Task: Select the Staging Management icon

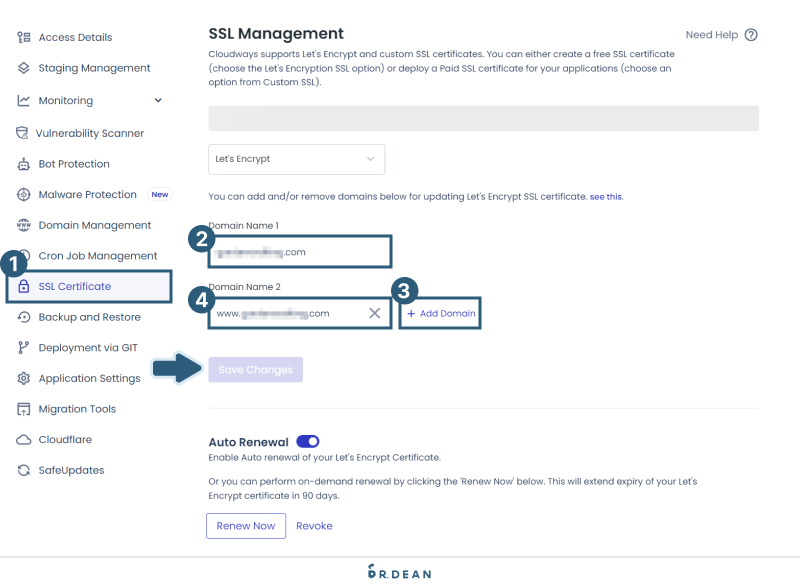Action: coord(22,68)
